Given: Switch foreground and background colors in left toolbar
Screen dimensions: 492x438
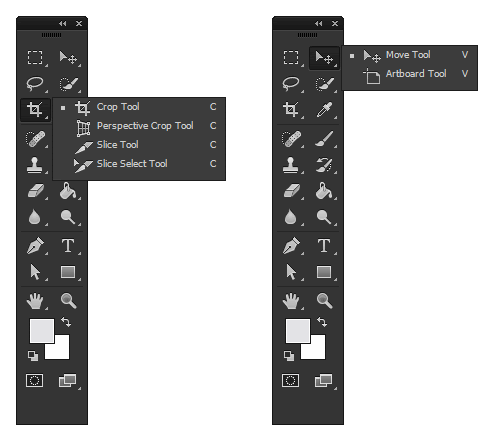Looking at the screenshot, I should click(x=66, y=322).
